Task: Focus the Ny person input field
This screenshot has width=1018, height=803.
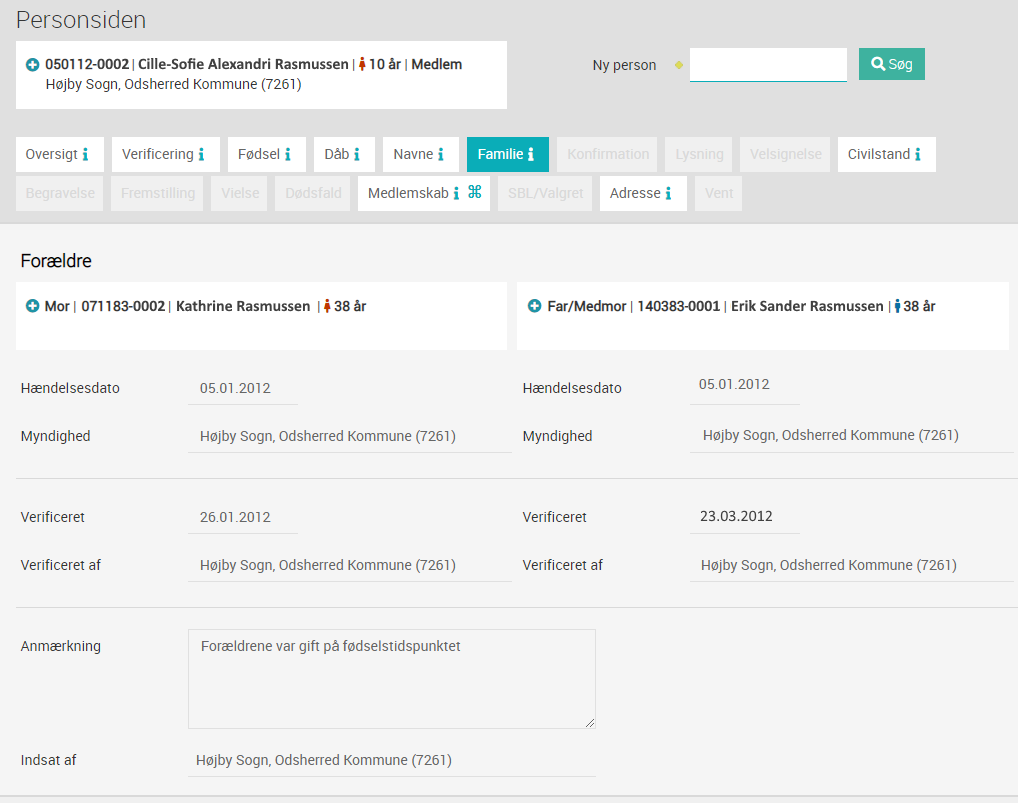Action: pos(768,65)
